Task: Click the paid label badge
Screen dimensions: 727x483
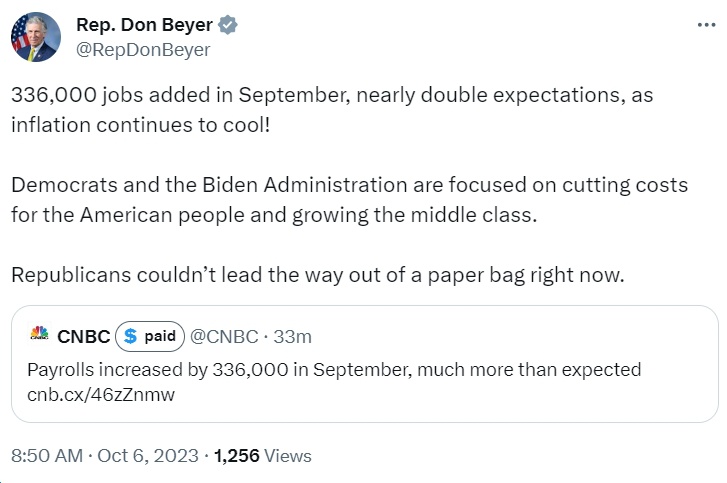Action: (150, 336)
